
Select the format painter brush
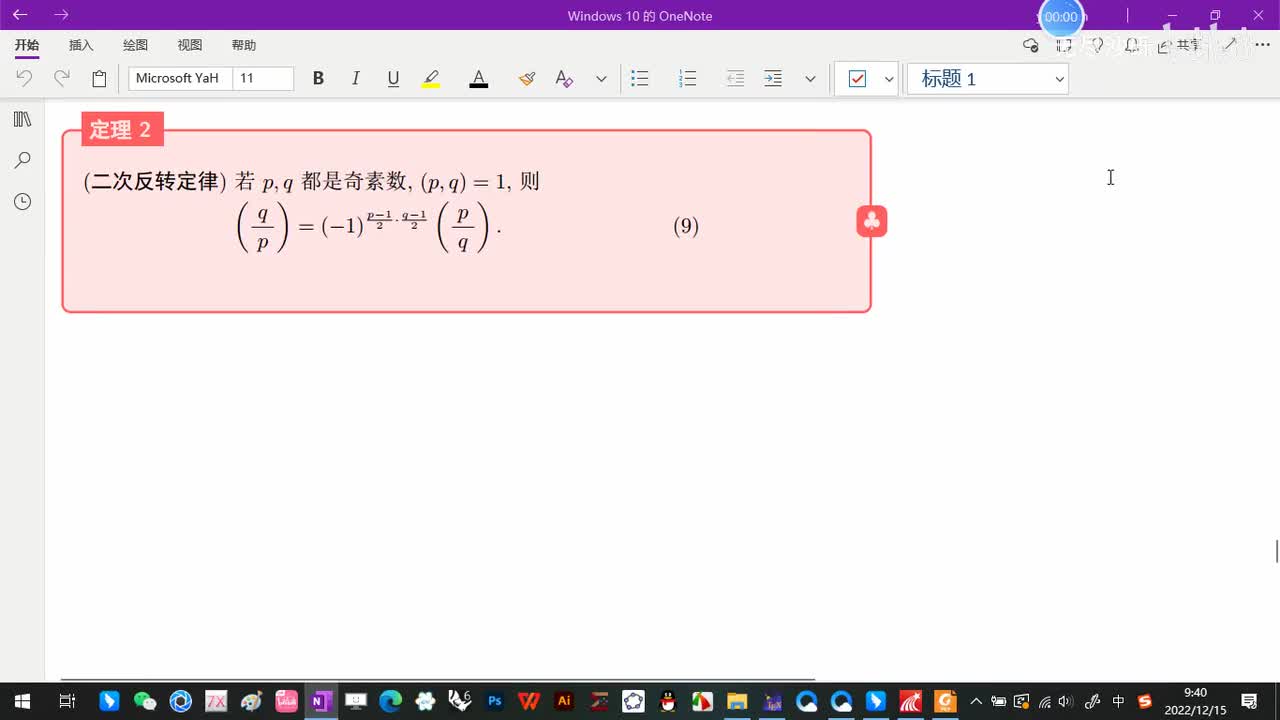tap(527, 78)
